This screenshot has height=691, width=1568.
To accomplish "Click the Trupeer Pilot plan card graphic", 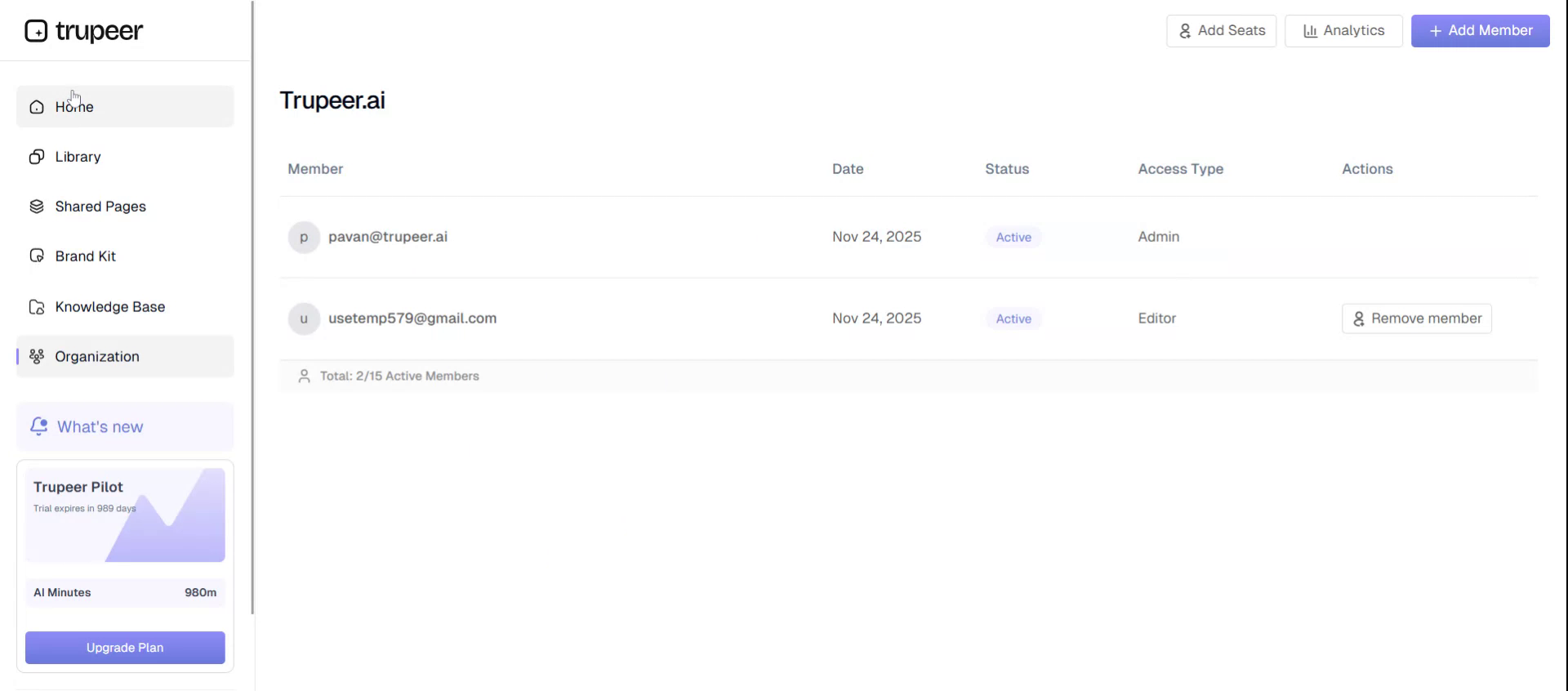I will [x=125, y=515].
